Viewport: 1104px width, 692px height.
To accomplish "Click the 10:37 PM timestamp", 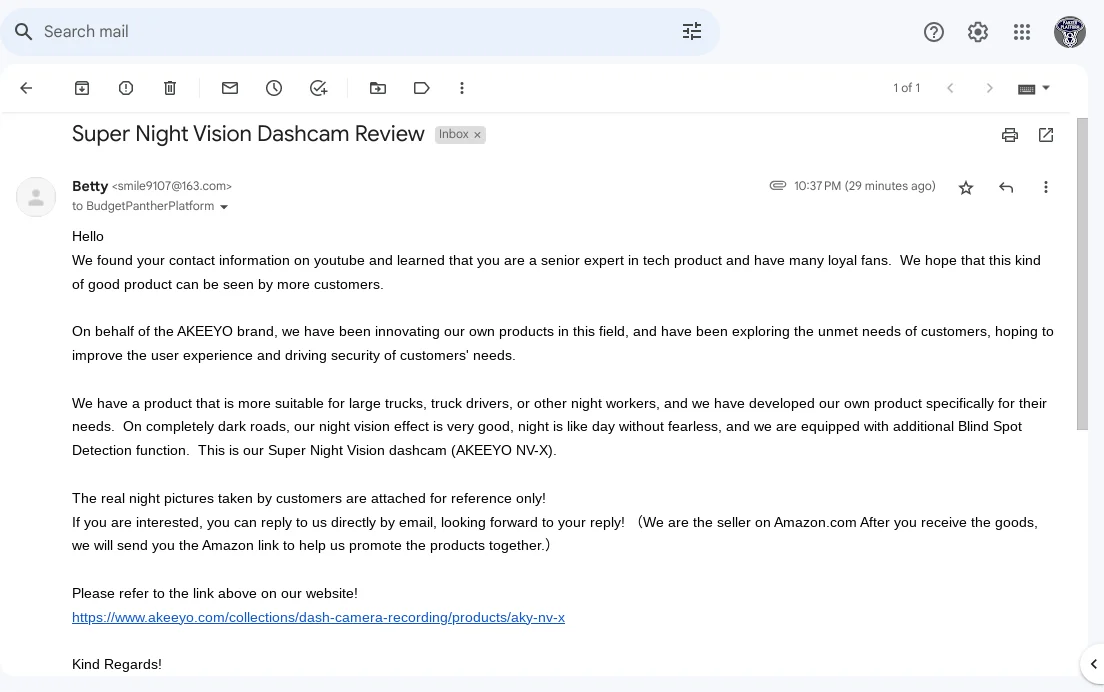I will tap(865, 186).
